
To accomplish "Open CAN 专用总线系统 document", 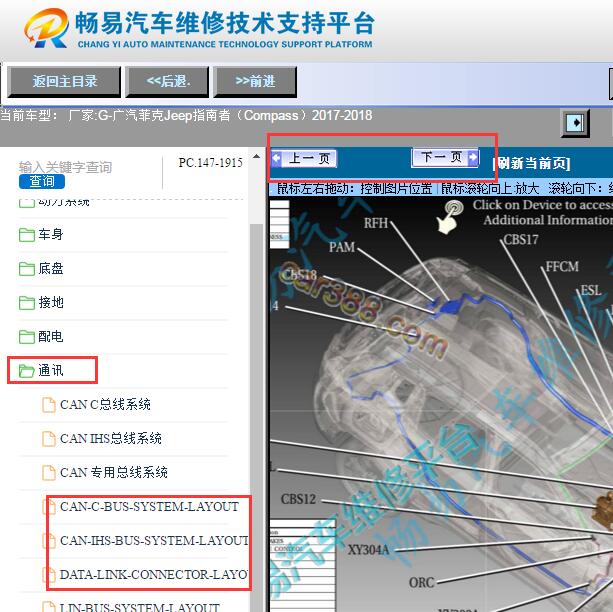I will pyautogui.click(x=114, y=472).
